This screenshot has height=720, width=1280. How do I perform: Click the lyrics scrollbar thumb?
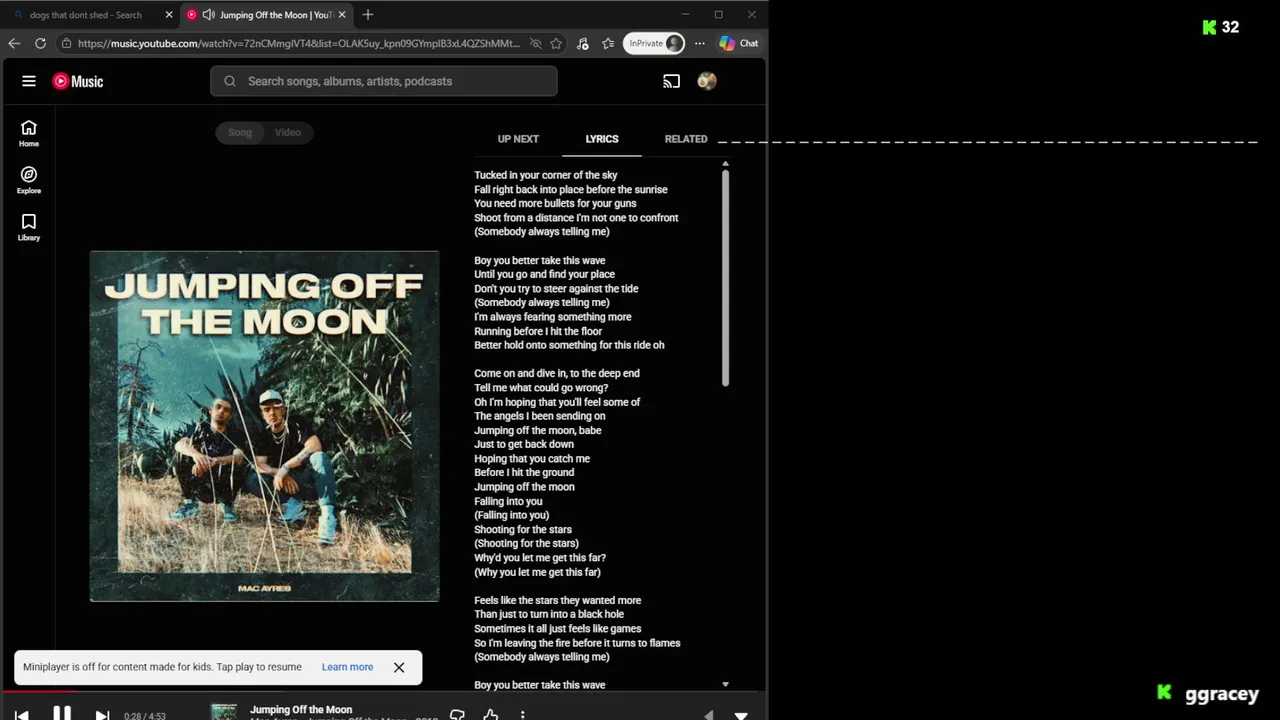pyautogui.click(x=725, y=278)
